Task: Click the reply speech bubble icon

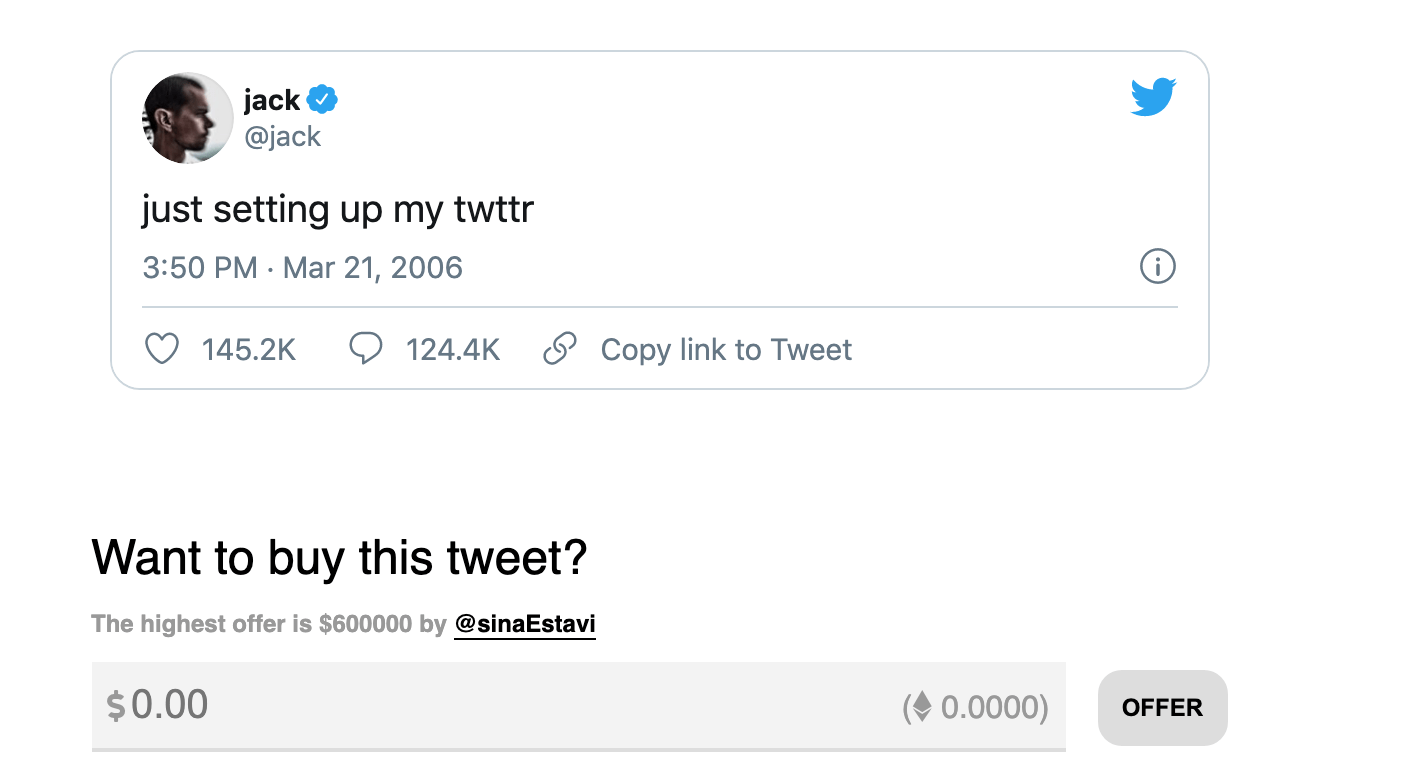Action: [x=366, y=349]
